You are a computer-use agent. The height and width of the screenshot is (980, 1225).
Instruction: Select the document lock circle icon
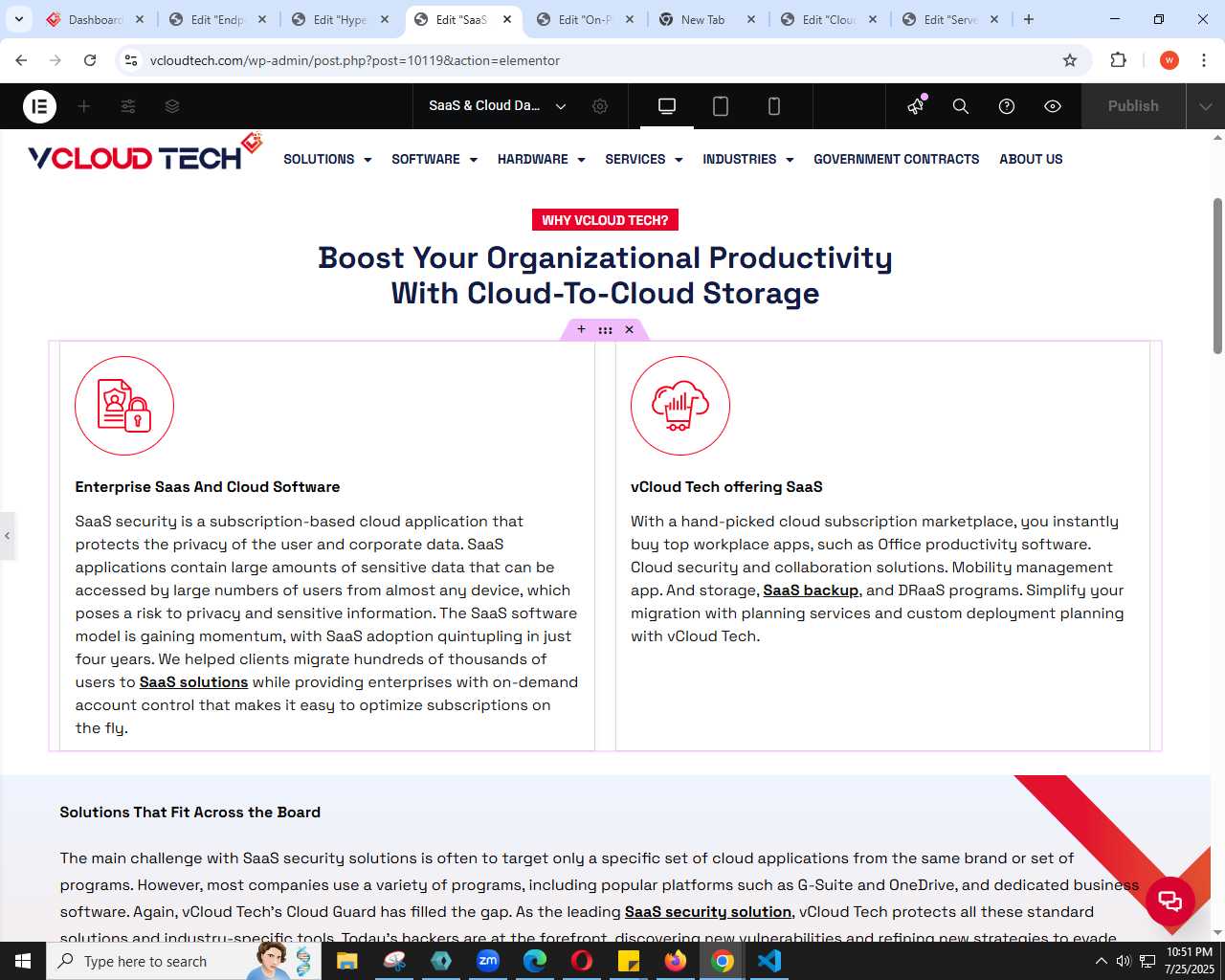pyautogui.click(x=124, y=406)
